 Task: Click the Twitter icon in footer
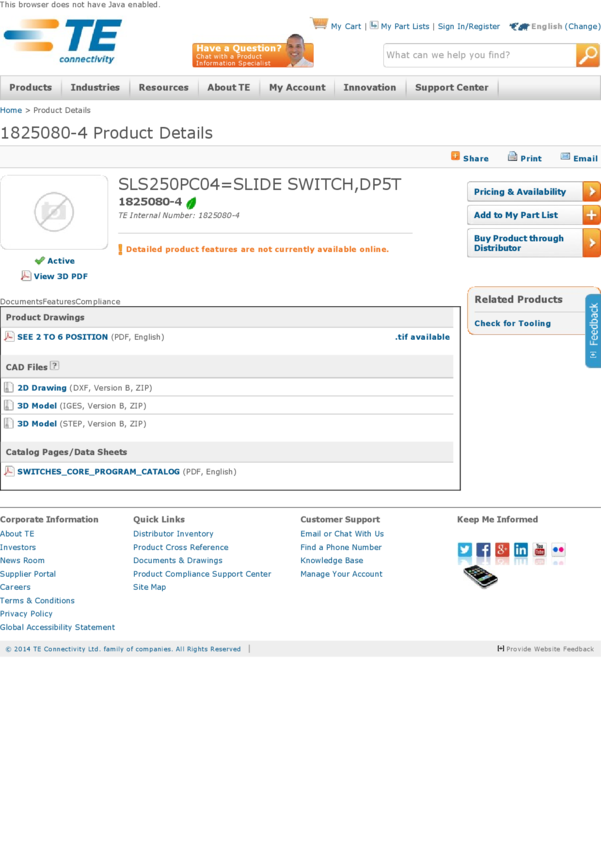point(465,550)
